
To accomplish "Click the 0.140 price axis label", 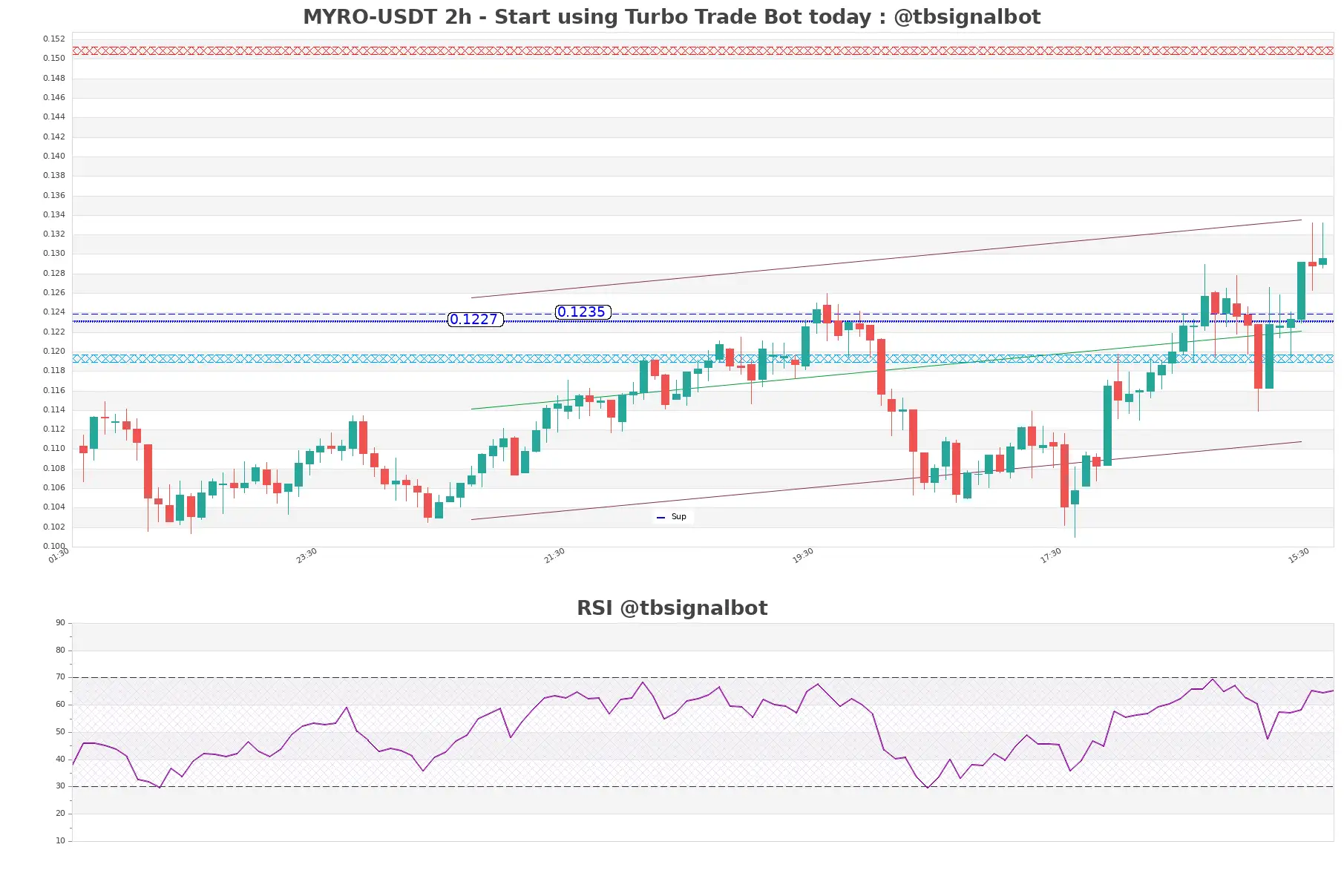I will click(x=54, y=156).
